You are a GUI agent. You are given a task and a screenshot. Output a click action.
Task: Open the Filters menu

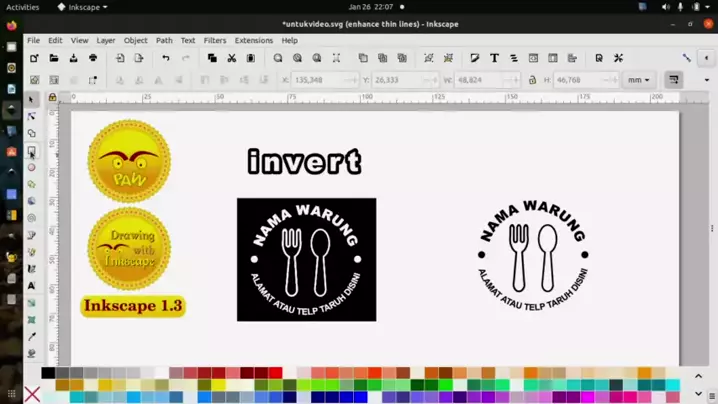(x=215, y=41)
